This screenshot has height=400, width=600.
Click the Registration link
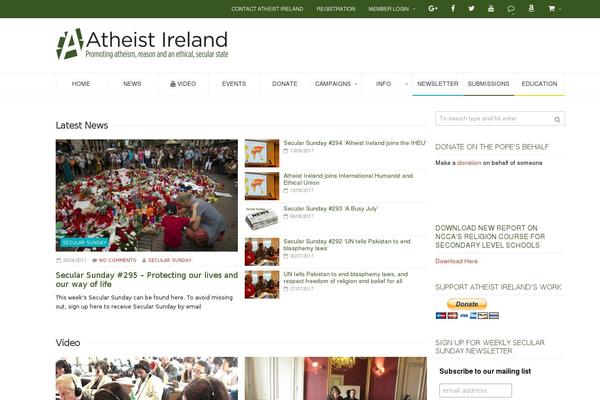click(336, 9)
